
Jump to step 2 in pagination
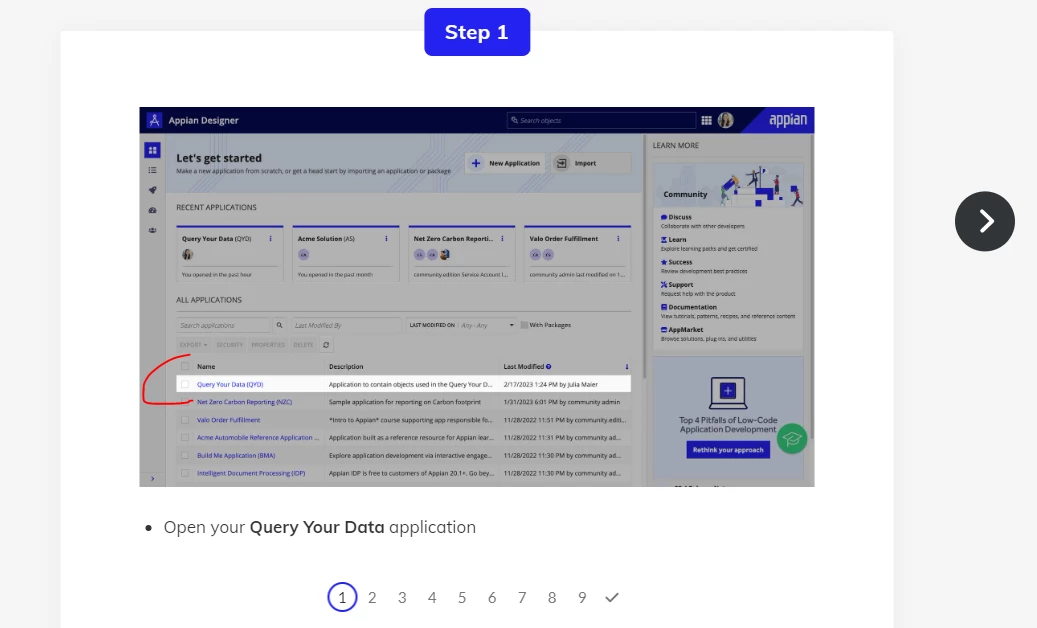pyautogui.click(x=372, y=598)
